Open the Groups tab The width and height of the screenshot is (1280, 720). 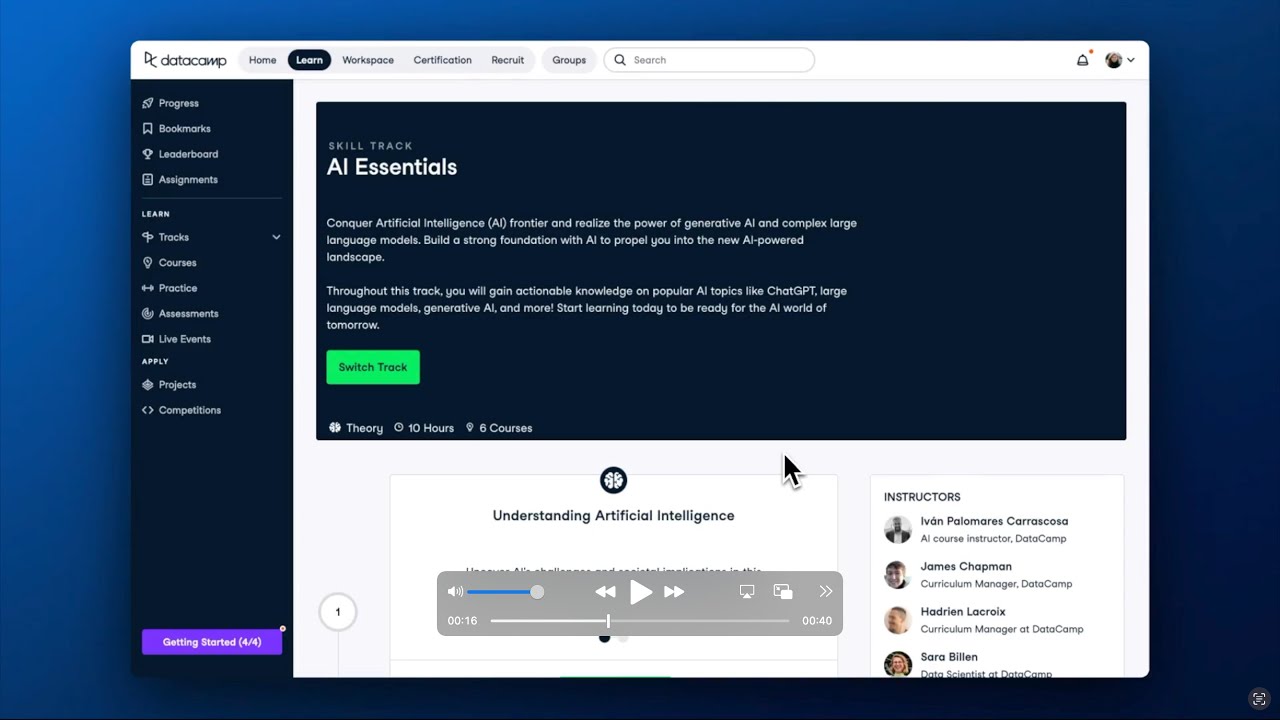569,60
